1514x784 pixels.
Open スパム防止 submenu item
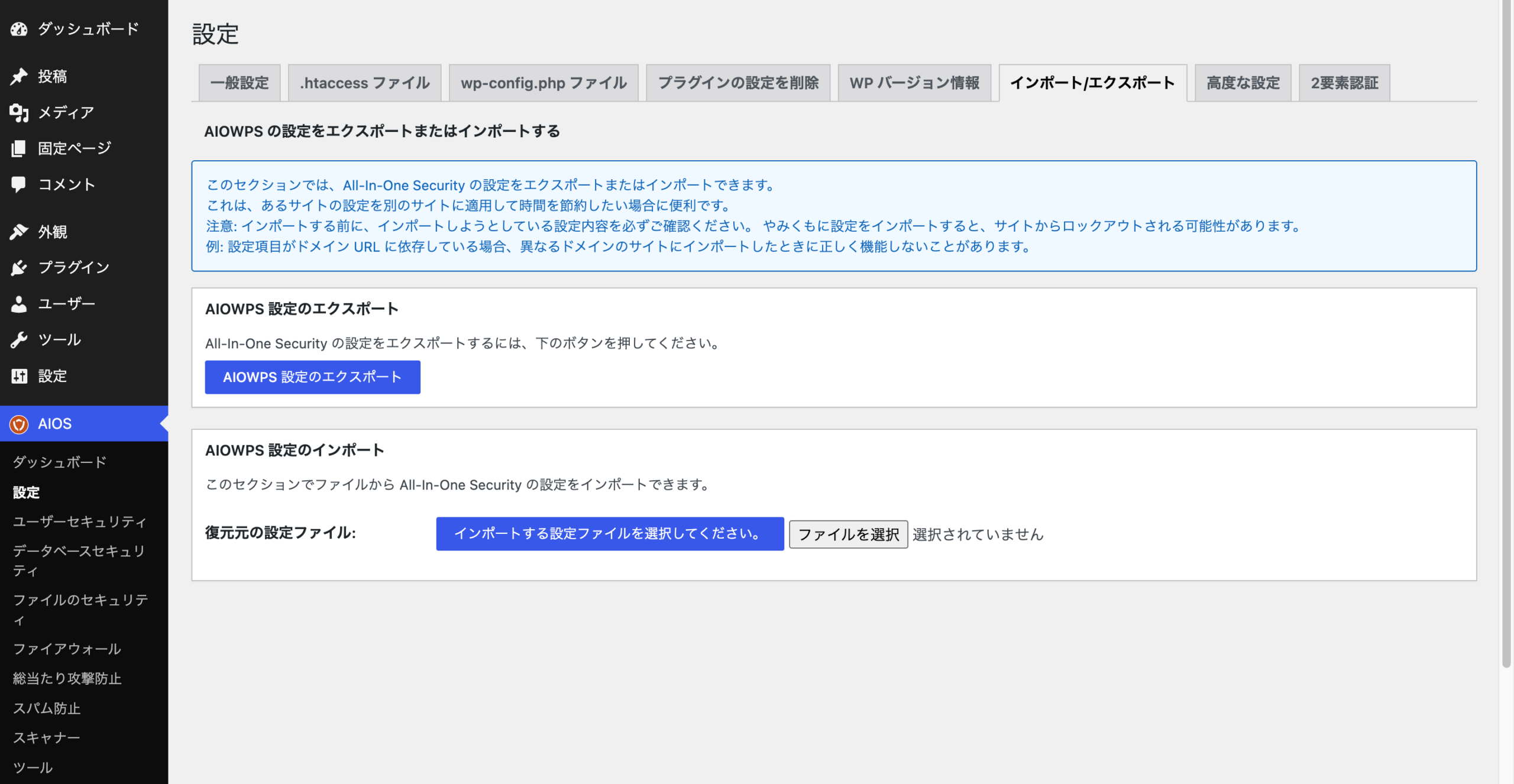point(47,708)
